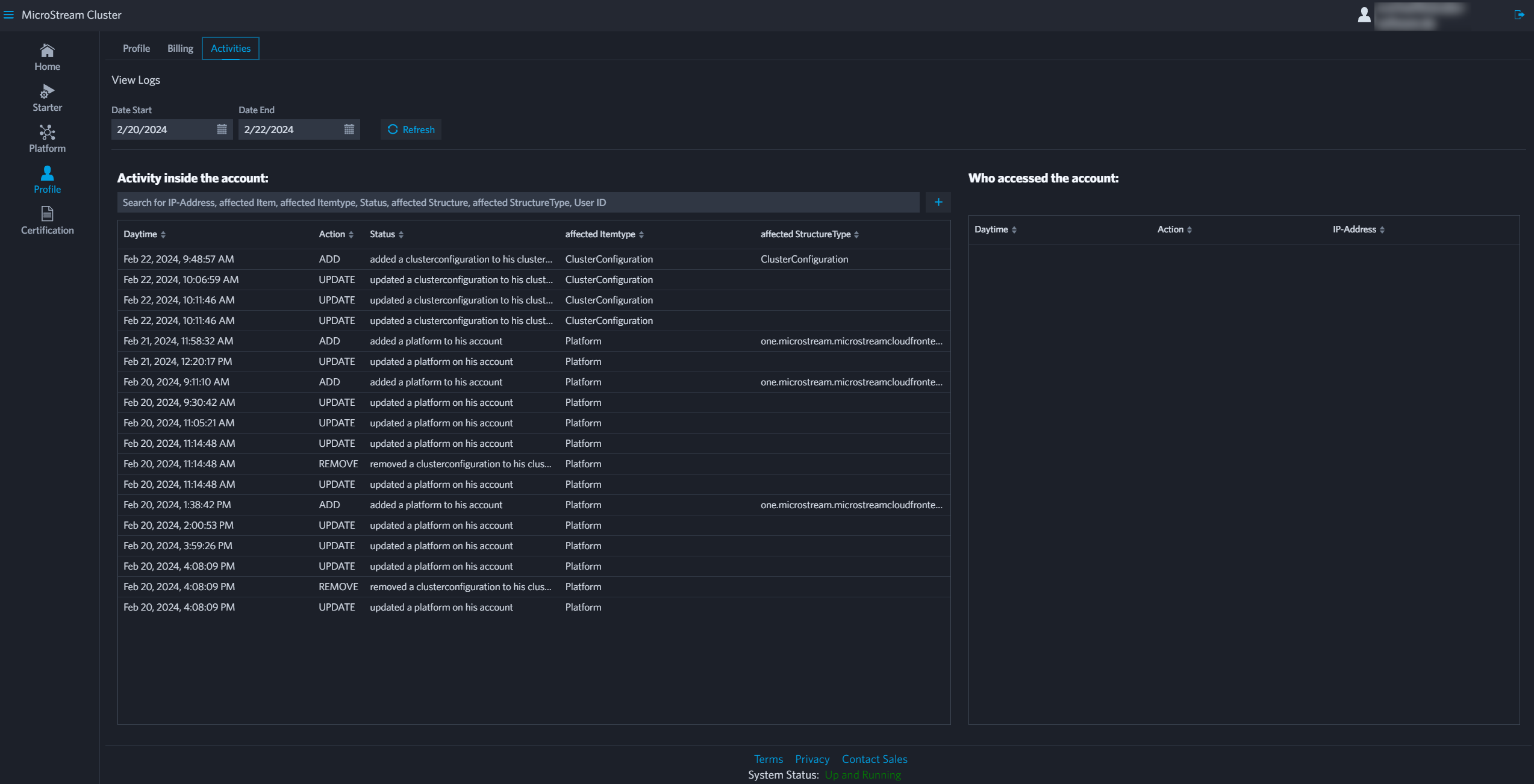
Task: Select row Feb 20, 2024, 9:30:42 AM
Action: pos(534,402)
